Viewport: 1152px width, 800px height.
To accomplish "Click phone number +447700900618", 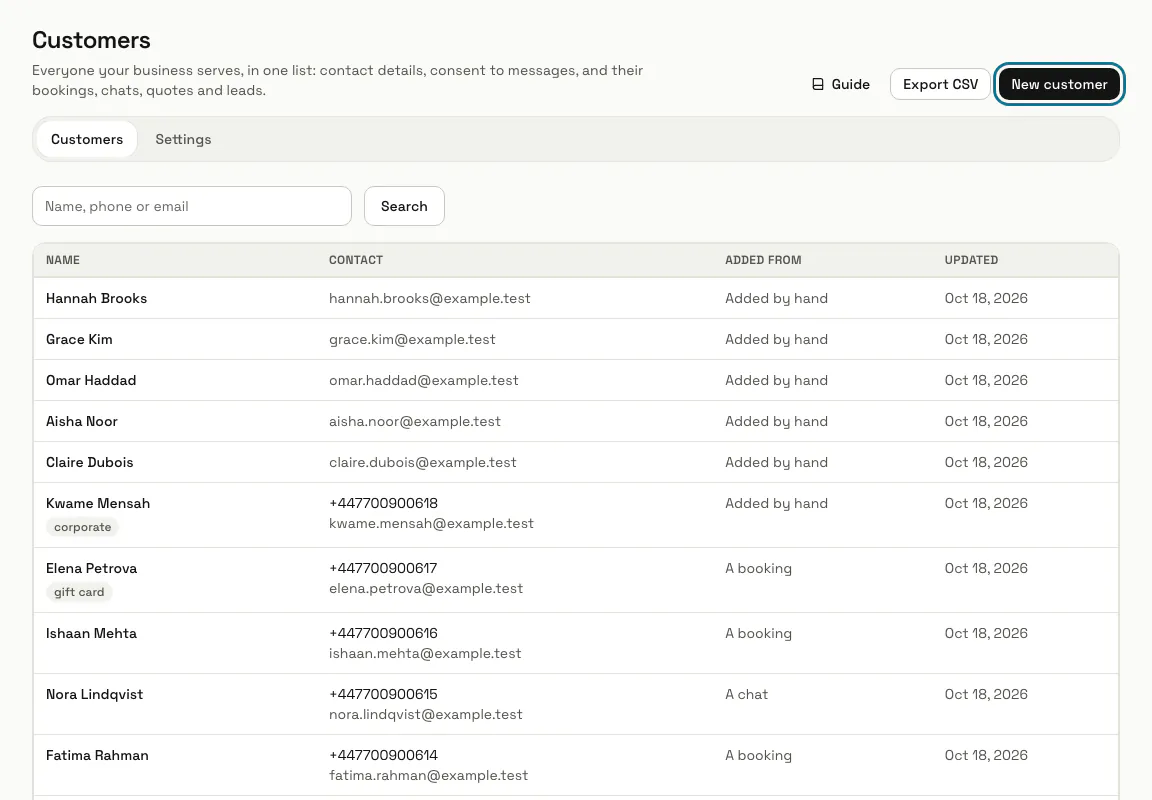I will [383, 503].
